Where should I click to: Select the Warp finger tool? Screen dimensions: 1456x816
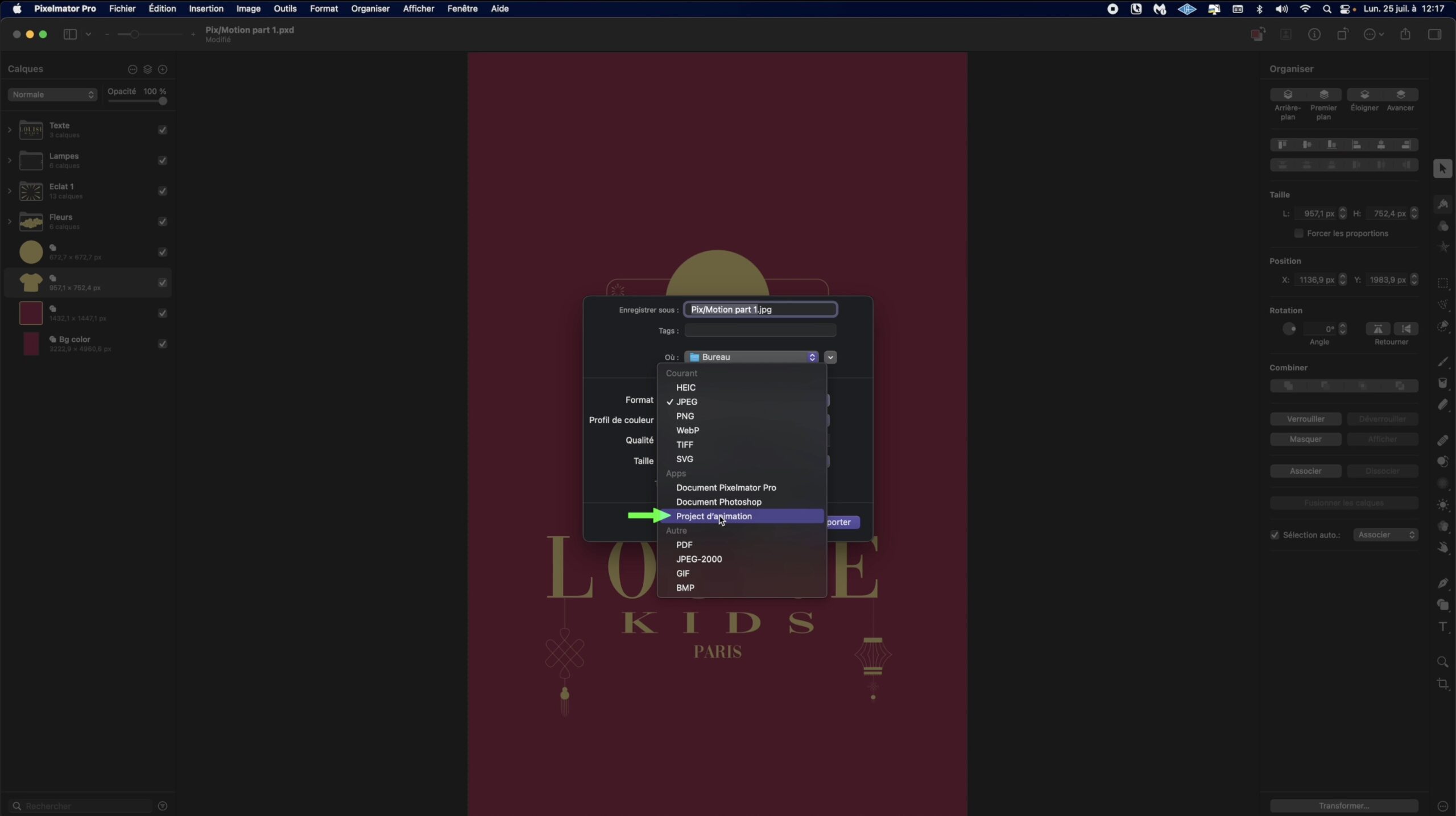point(1443,548)
